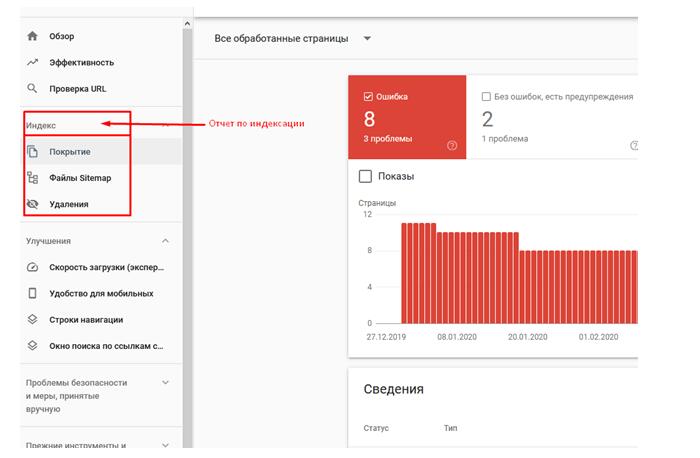The height and width of the screenshot is (458, 700).
Task: Collapse the Улучшения section
Action: [x=165, y=241]
